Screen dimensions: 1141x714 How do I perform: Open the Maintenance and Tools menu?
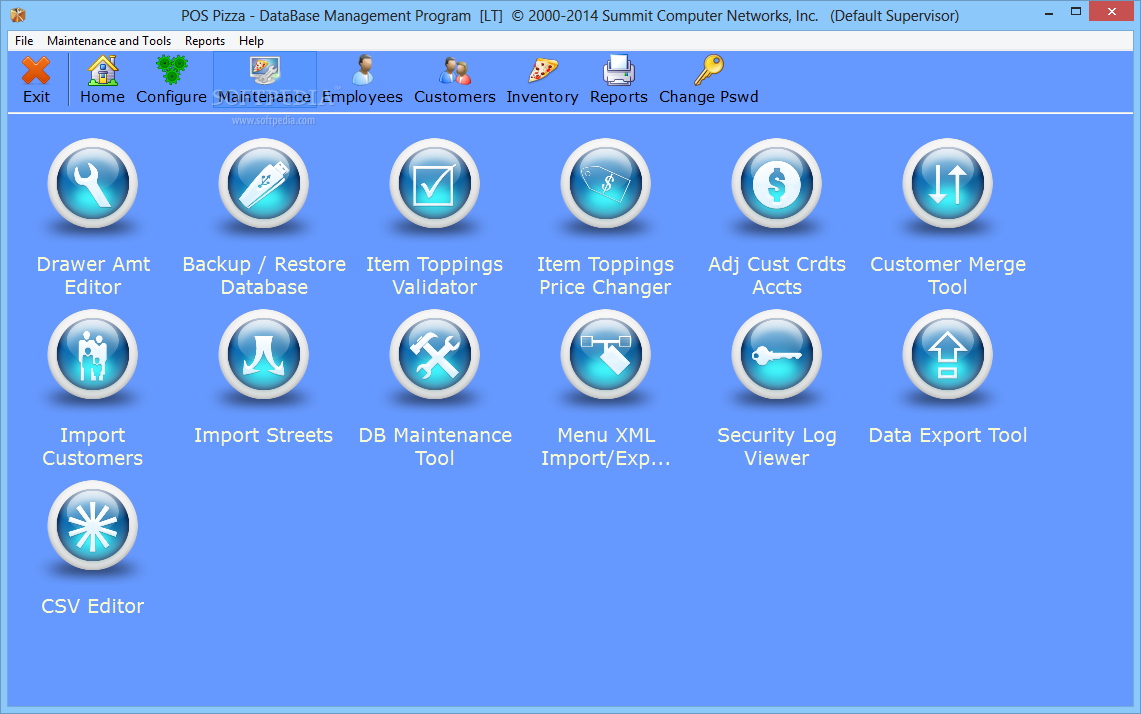tap(109, 41)
